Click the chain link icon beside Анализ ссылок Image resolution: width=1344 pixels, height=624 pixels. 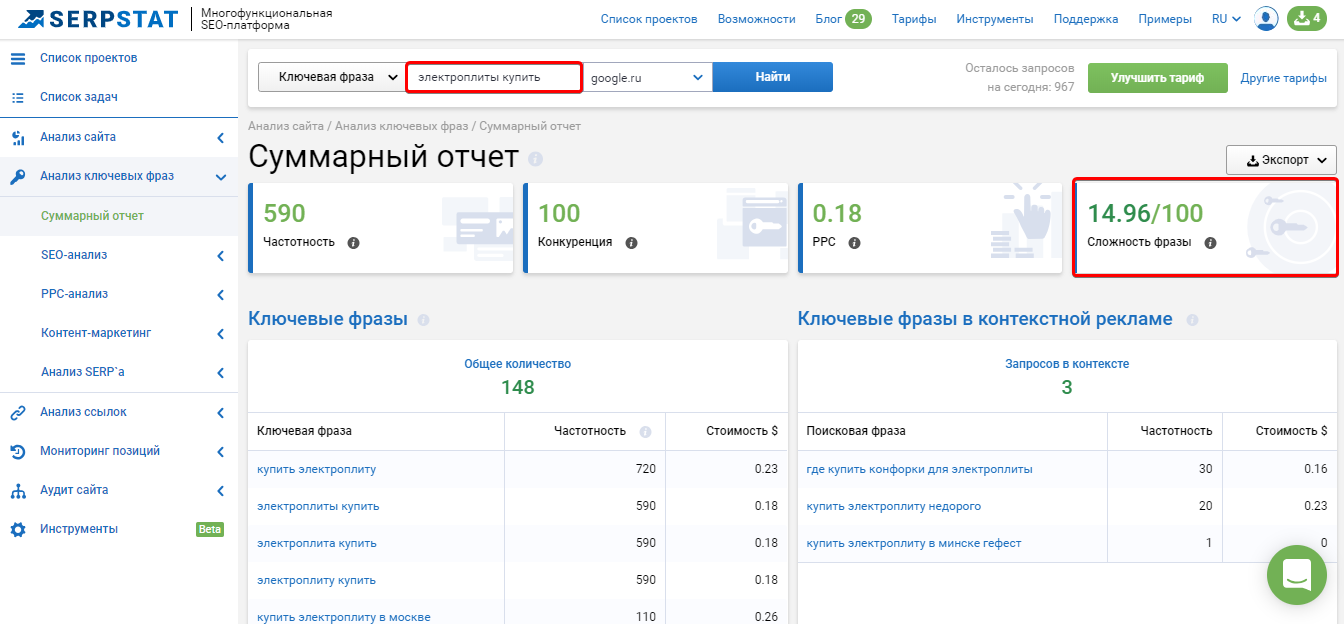point(17,412)
